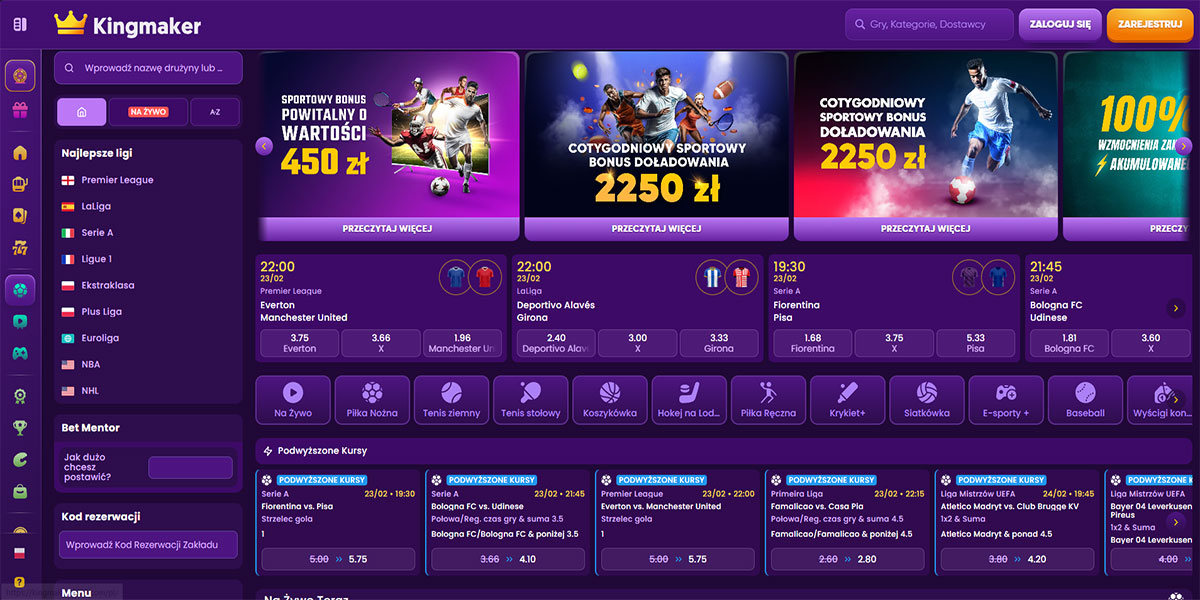Open the Premier League link
The width and height of the screenshot is (1200, 600).
click(x=118, y=180)
